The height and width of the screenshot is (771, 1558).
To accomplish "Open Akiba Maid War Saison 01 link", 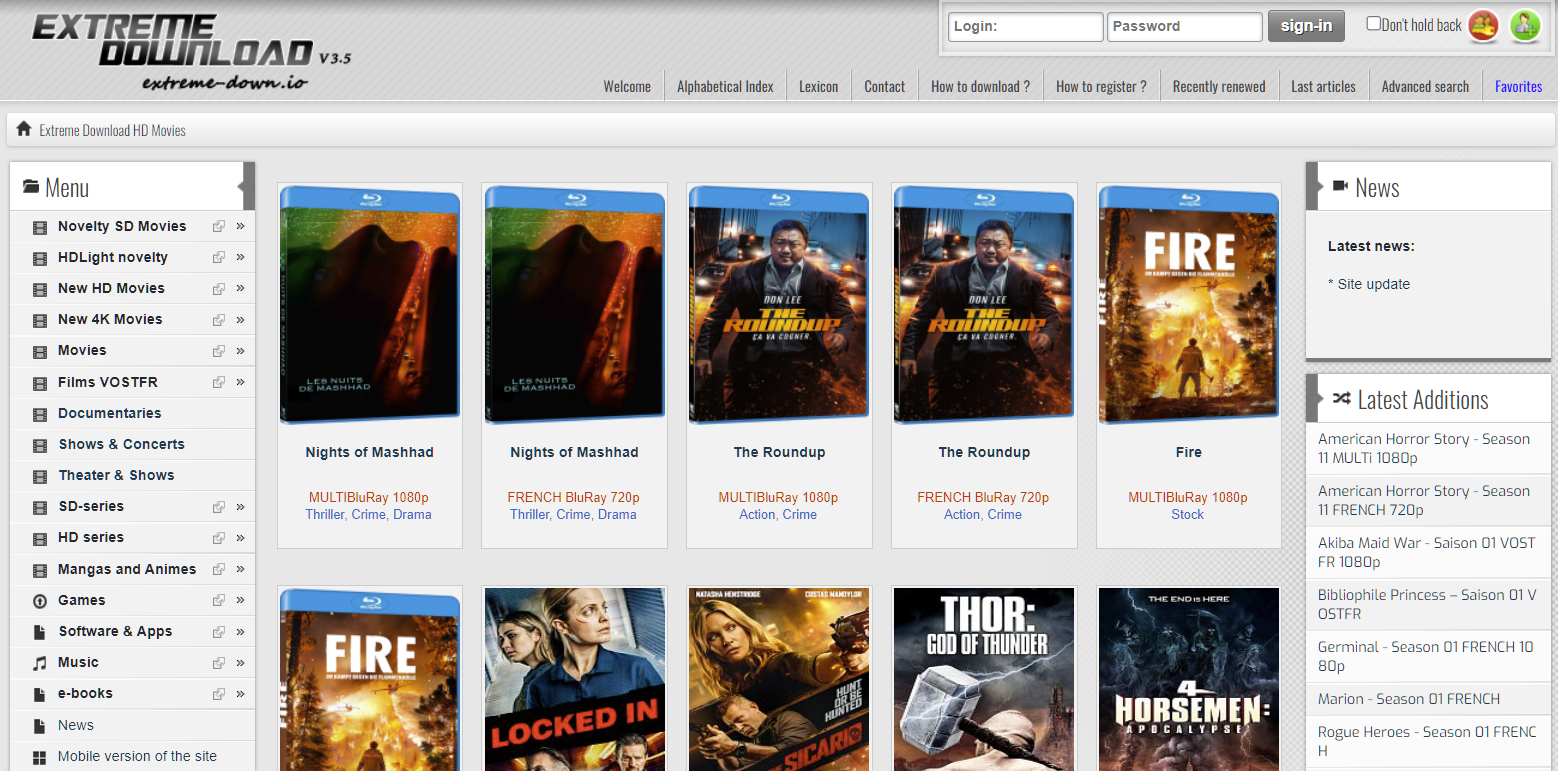I will click(x=1426, y=552).
